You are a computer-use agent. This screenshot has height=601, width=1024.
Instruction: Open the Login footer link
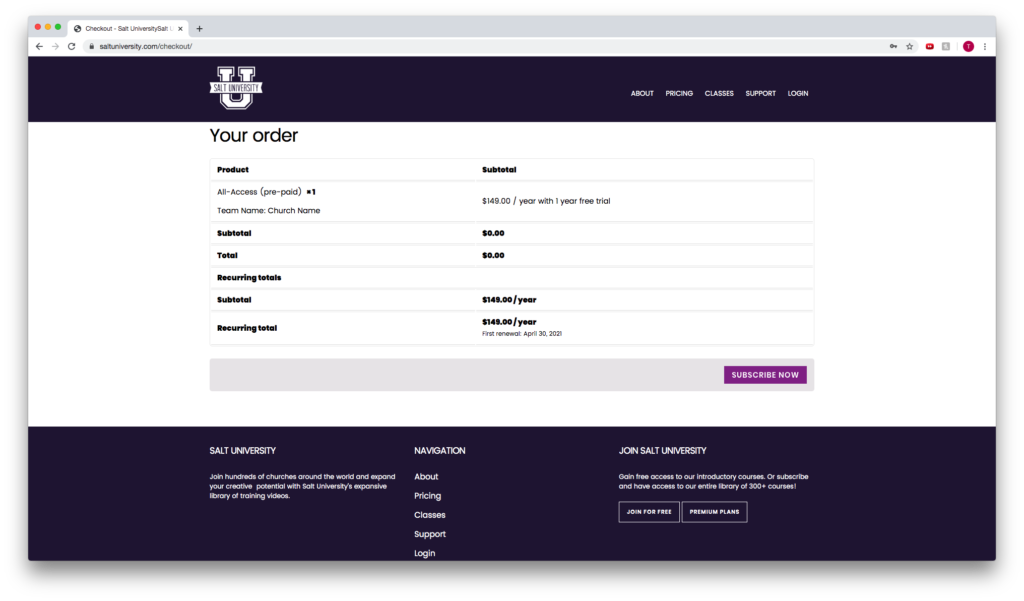(x=424, y=553)
